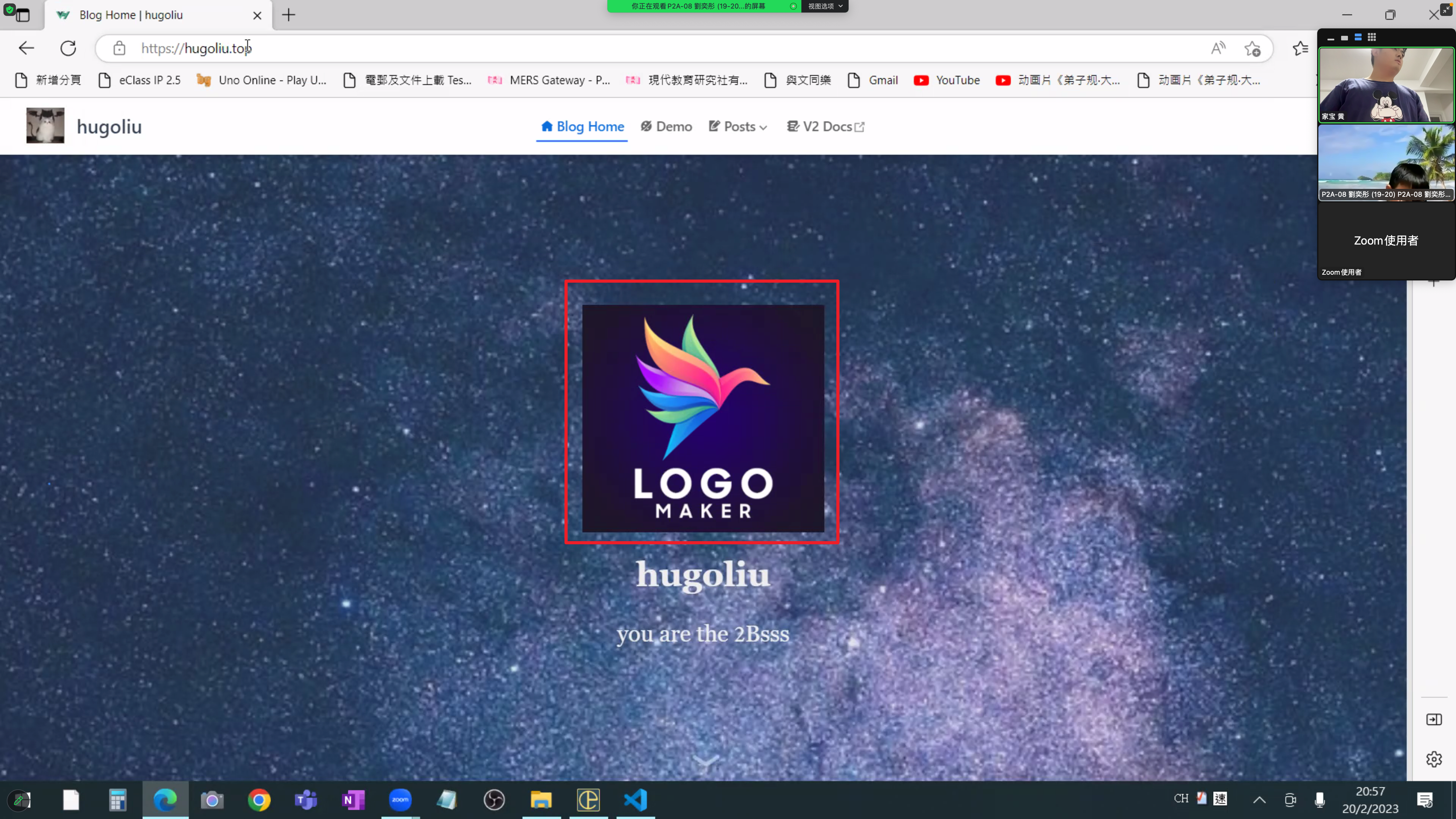Click the Logo Maker hero image
Viewport: 1456px width, 819px height.
(703, 418)
